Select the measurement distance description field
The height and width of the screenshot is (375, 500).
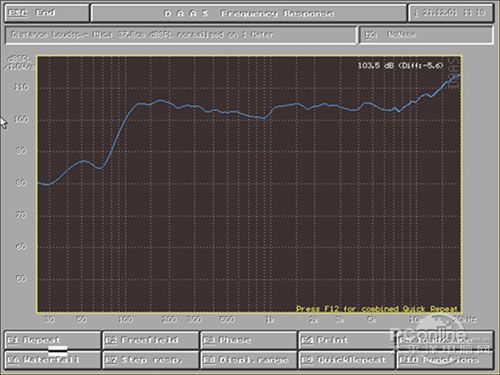[181, 35]
